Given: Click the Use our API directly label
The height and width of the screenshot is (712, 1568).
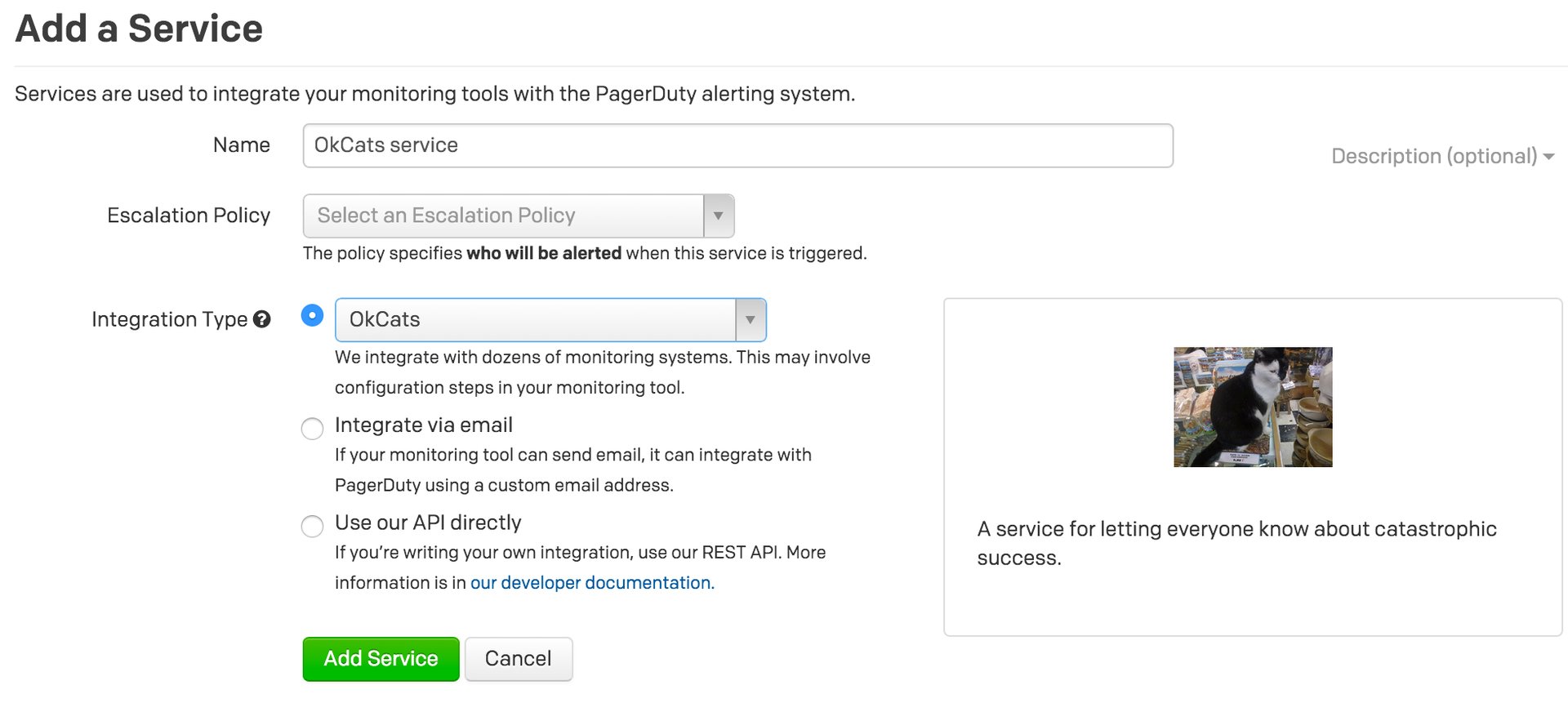Looking at the screenshot, I should coord(427,523).
